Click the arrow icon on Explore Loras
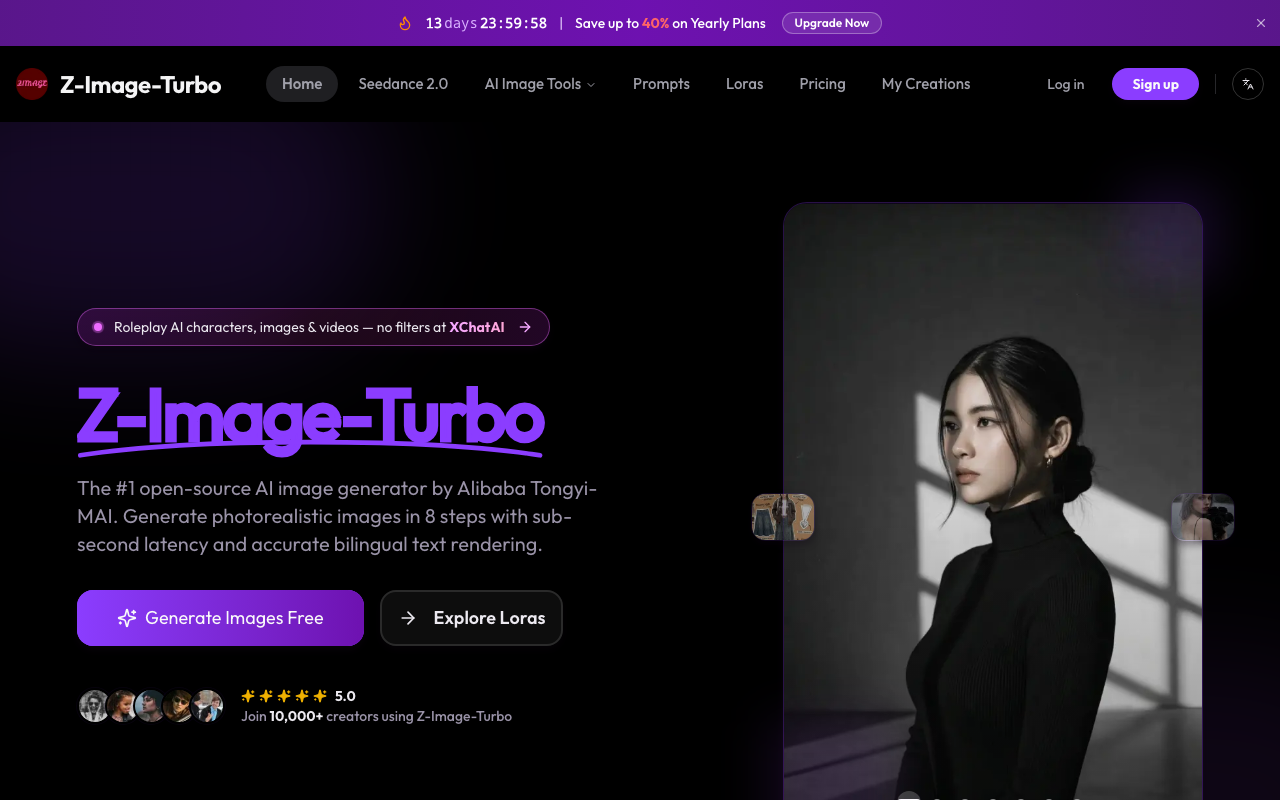Screen dimensions: 1280x800 point(408,618)
